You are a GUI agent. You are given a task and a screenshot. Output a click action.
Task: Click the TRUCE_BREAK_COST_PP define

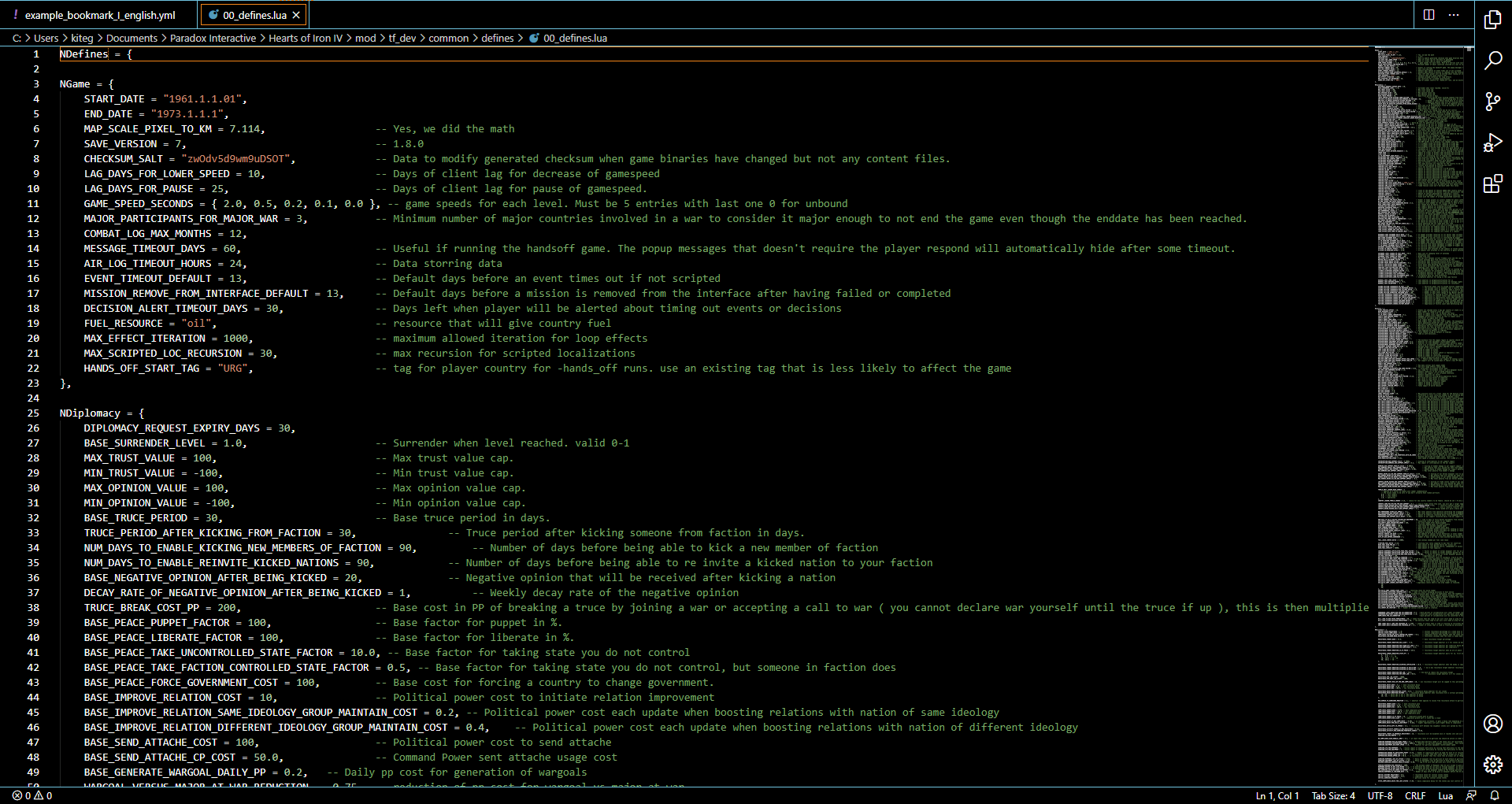(142, 608)
